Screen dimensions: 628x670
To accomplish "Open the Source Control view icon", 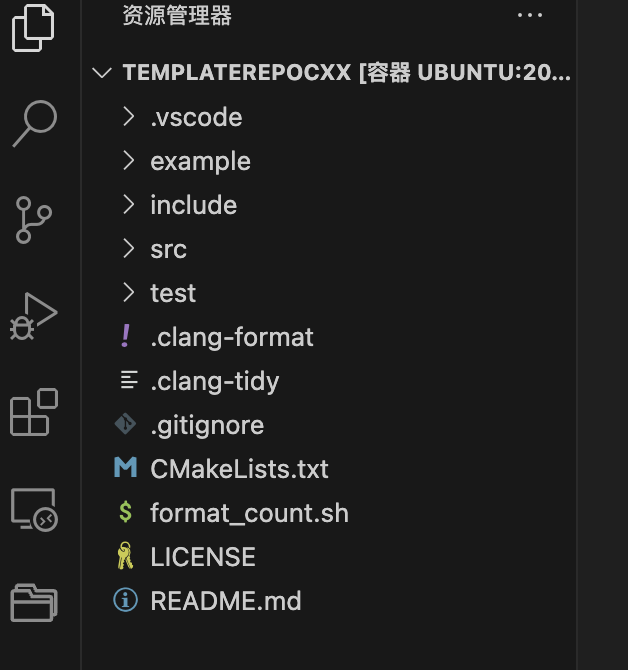I will [x=33, y=220].
